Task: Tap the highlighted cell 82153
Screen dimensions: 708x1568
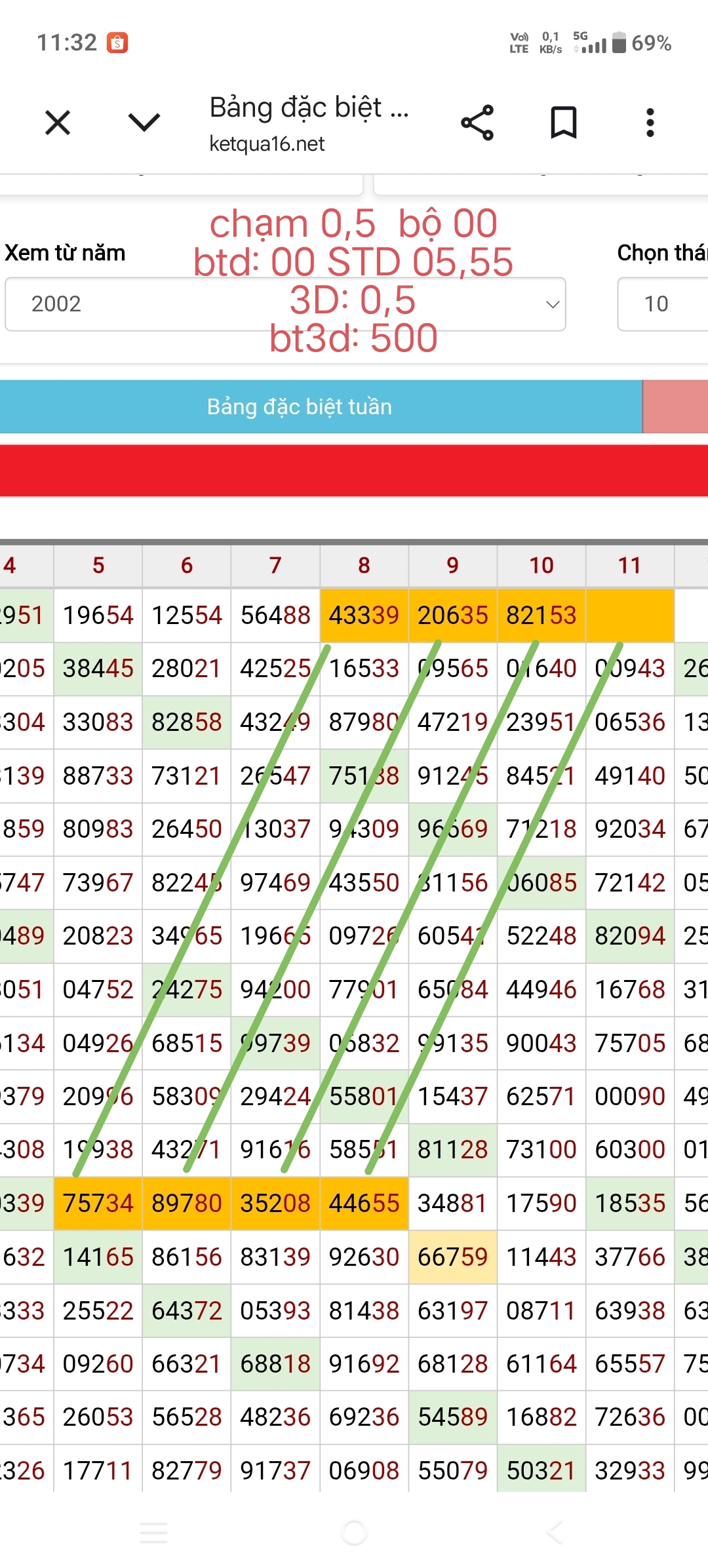Action: [541, 615]
